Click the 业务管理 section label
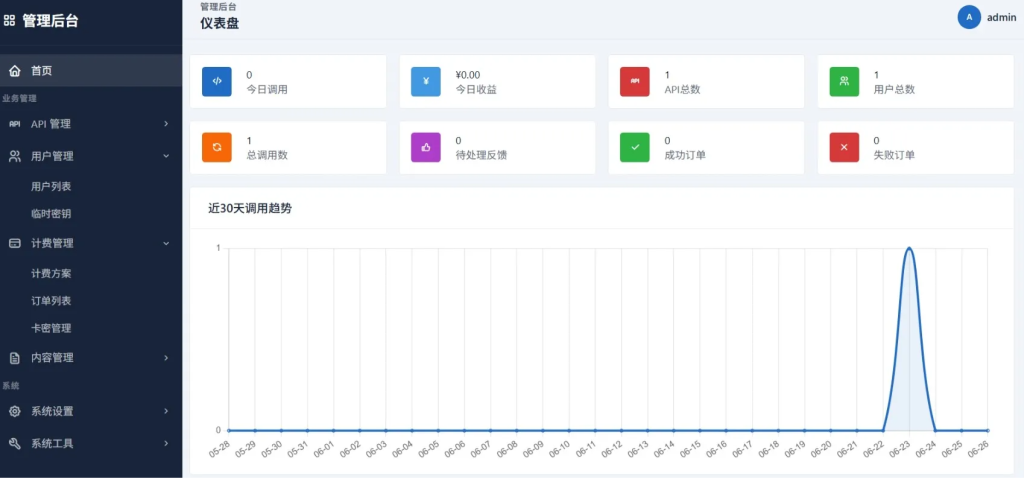1024x479 pixels. point(19,99)
